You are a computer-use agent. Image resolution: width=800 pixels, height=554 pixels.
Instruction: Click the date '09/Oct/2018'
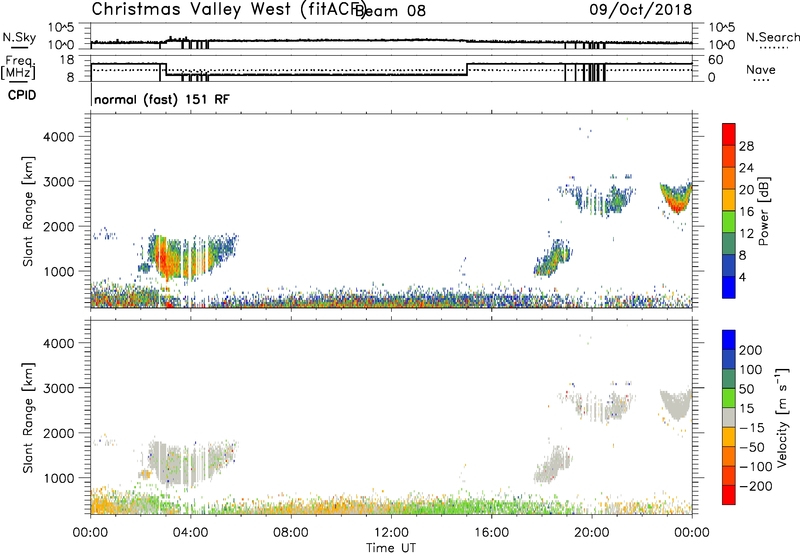pos(641,10)
